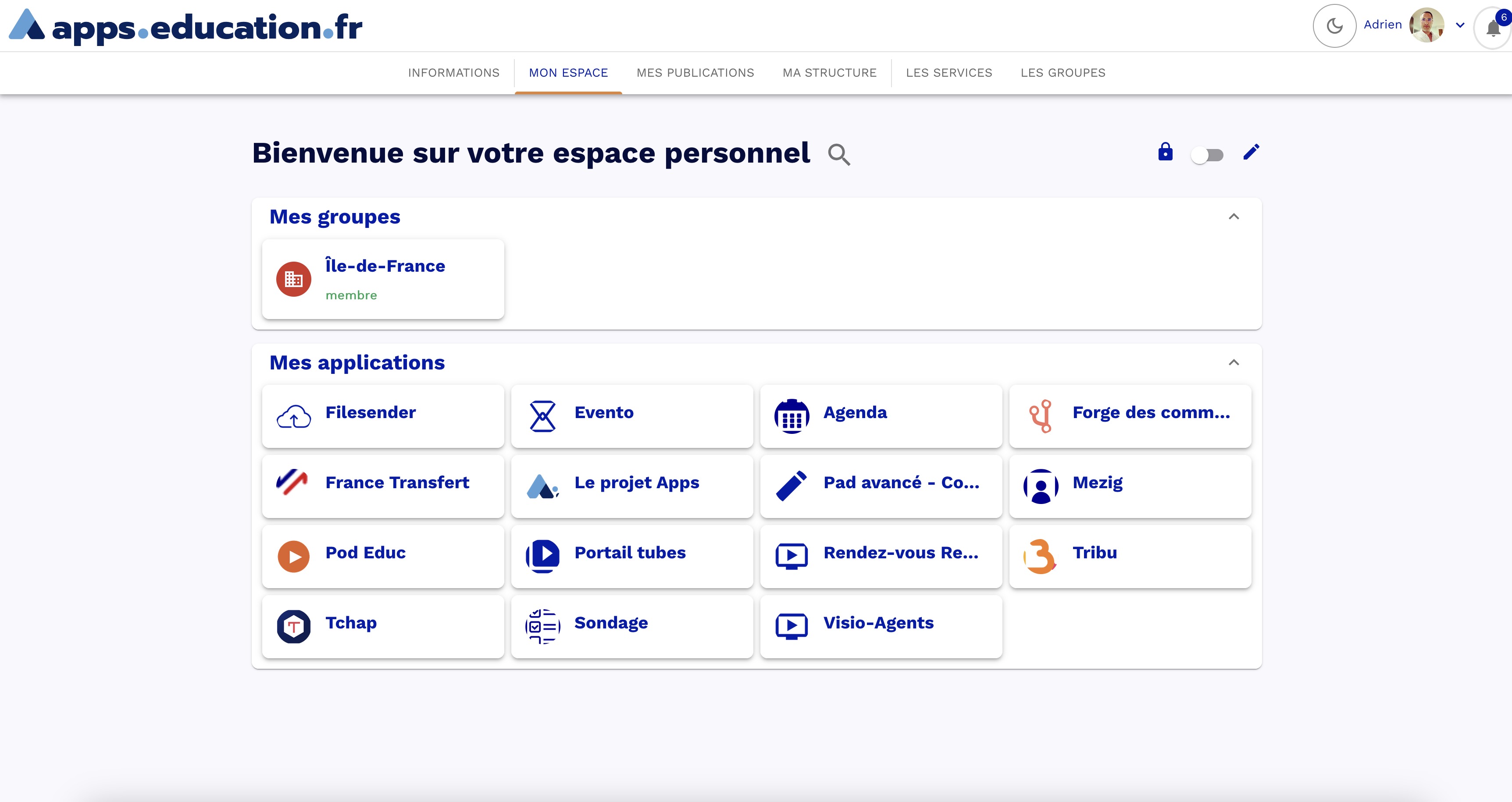Go to the INFORMATIONS tab
Viewport: 1512px width, 802px height.
454,73
